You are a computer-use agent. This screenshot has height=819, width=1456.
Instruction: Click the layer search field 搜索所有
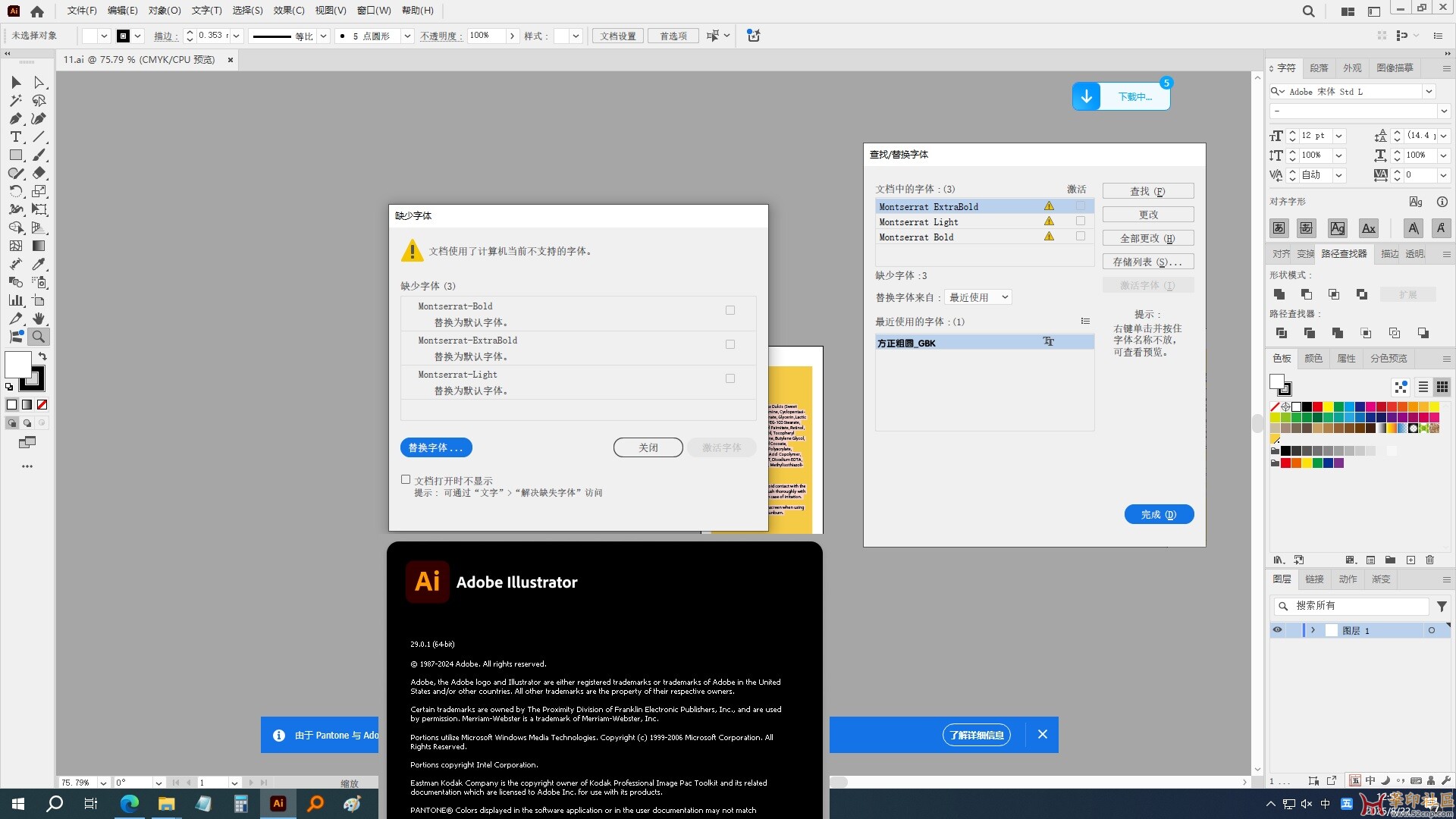tap(1351, 606)
